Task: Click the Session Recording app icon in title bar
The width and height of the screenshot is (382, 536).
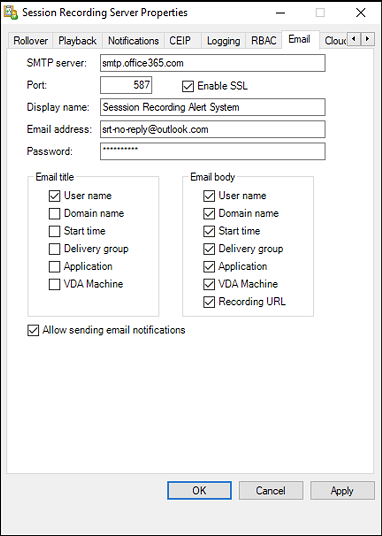Action: (x=11, y=13)
